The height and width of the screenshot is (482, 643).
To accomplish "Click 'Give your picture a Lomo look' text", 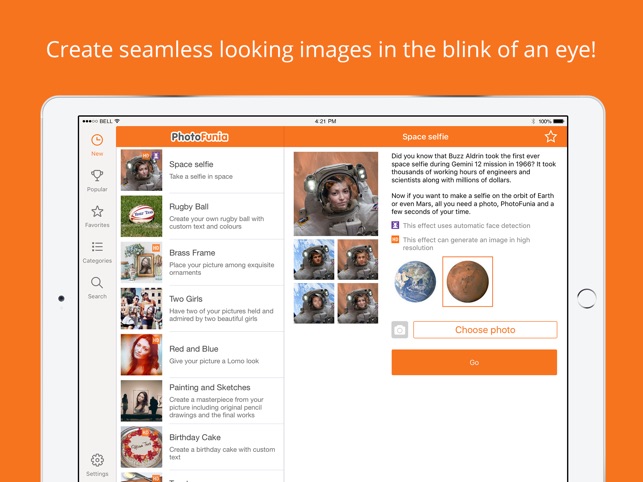I will coord(214,361).
